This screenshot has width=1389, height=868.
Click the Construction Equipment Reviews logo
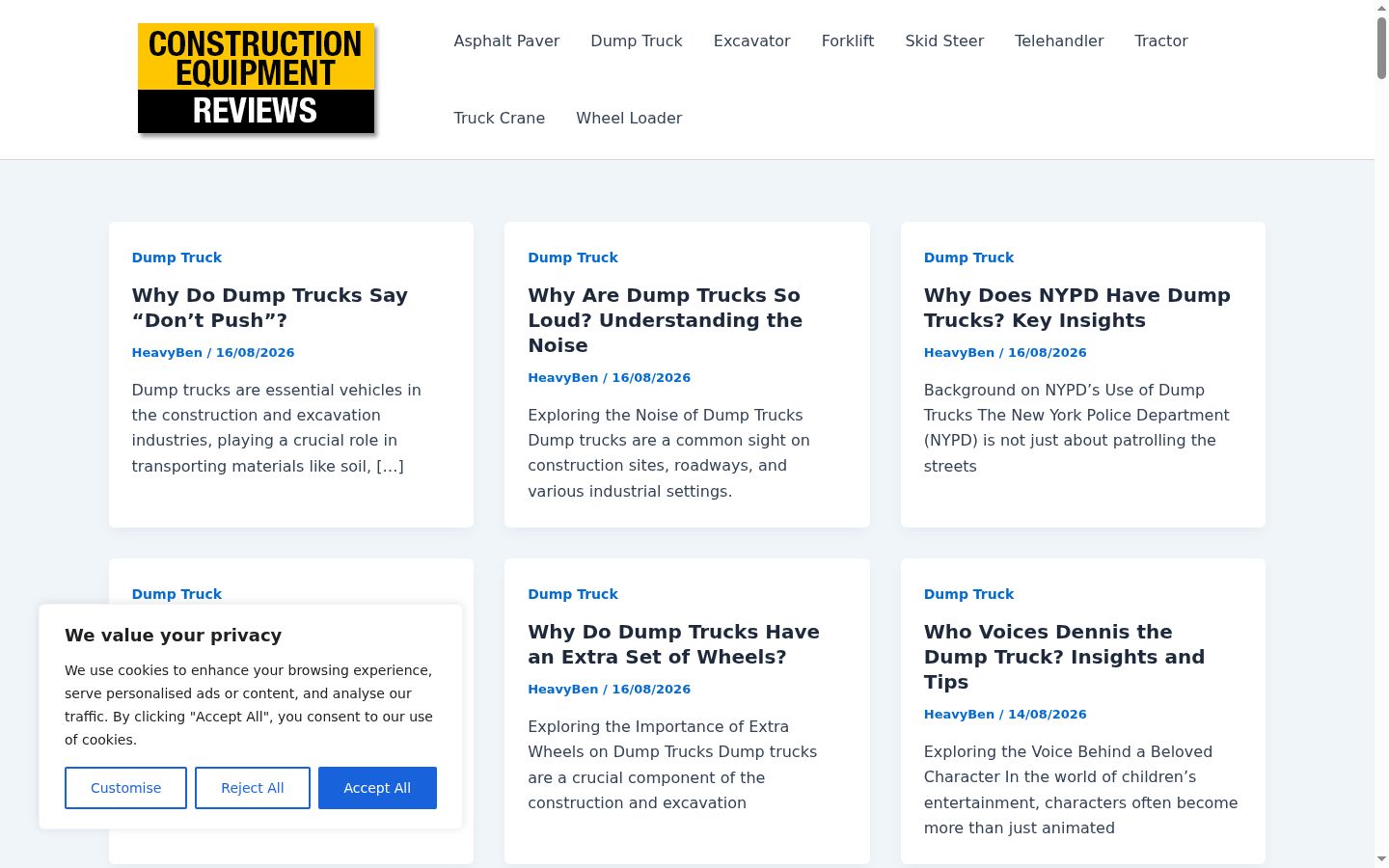coord(256,78)
